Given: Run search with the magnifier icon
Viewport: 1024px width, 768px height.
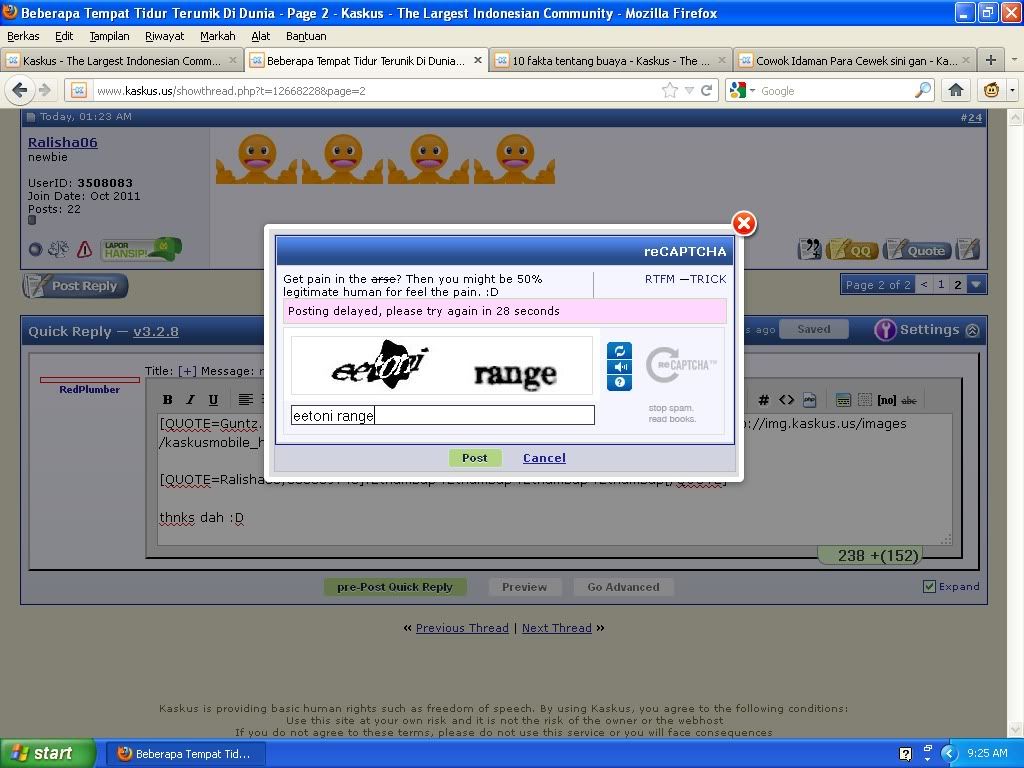Looking at the screenshot, I should [923, 90].
